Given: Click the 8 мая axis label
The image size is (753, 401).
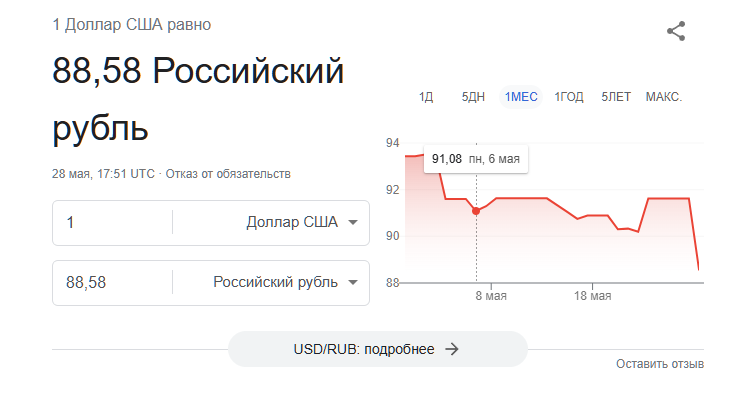Looking at the screenshot, I should (491, 296).
